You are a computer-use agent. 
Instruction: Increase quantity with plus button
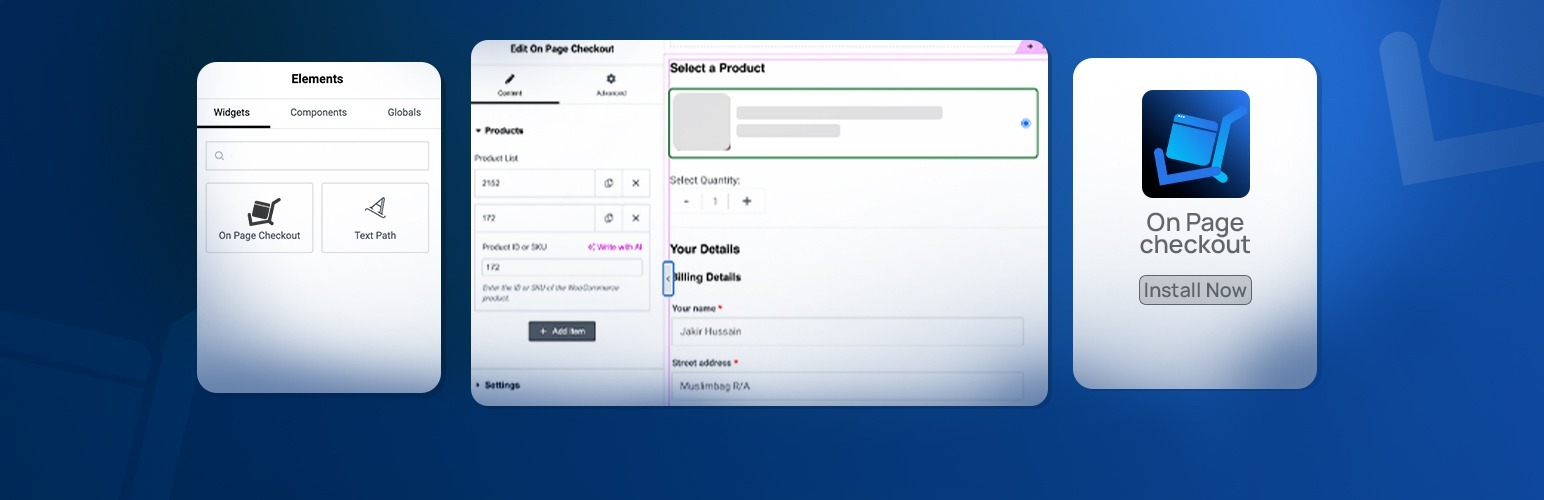746,201
